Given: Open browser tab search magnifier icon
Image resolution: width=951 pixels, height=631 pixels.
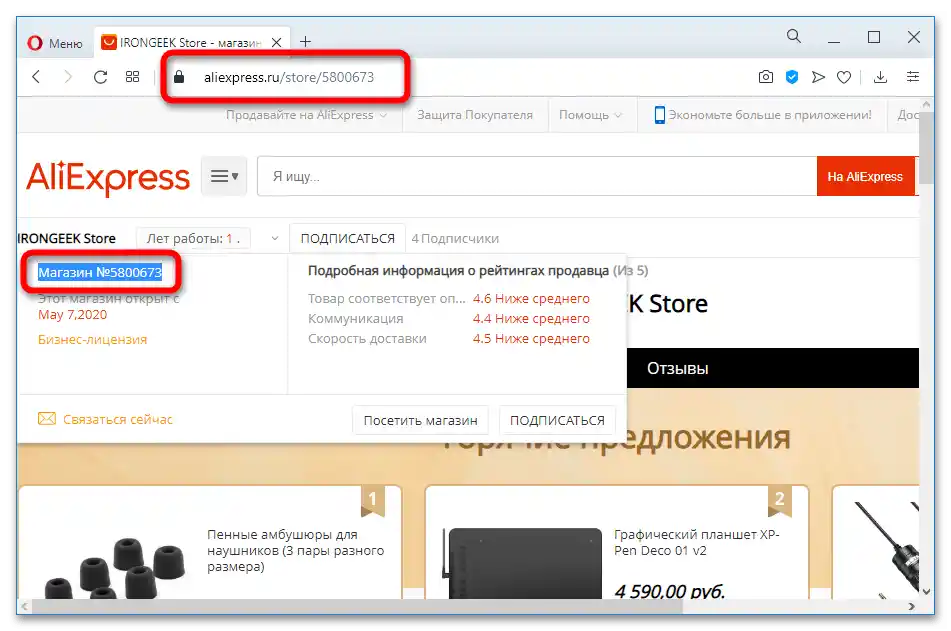Looking at the screenshot, I should [x=793, y=36].
